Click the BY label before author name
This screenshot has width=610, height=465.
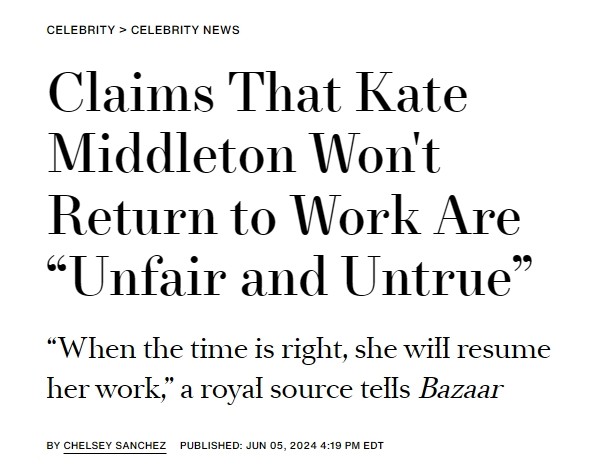[x=53, y=446]
